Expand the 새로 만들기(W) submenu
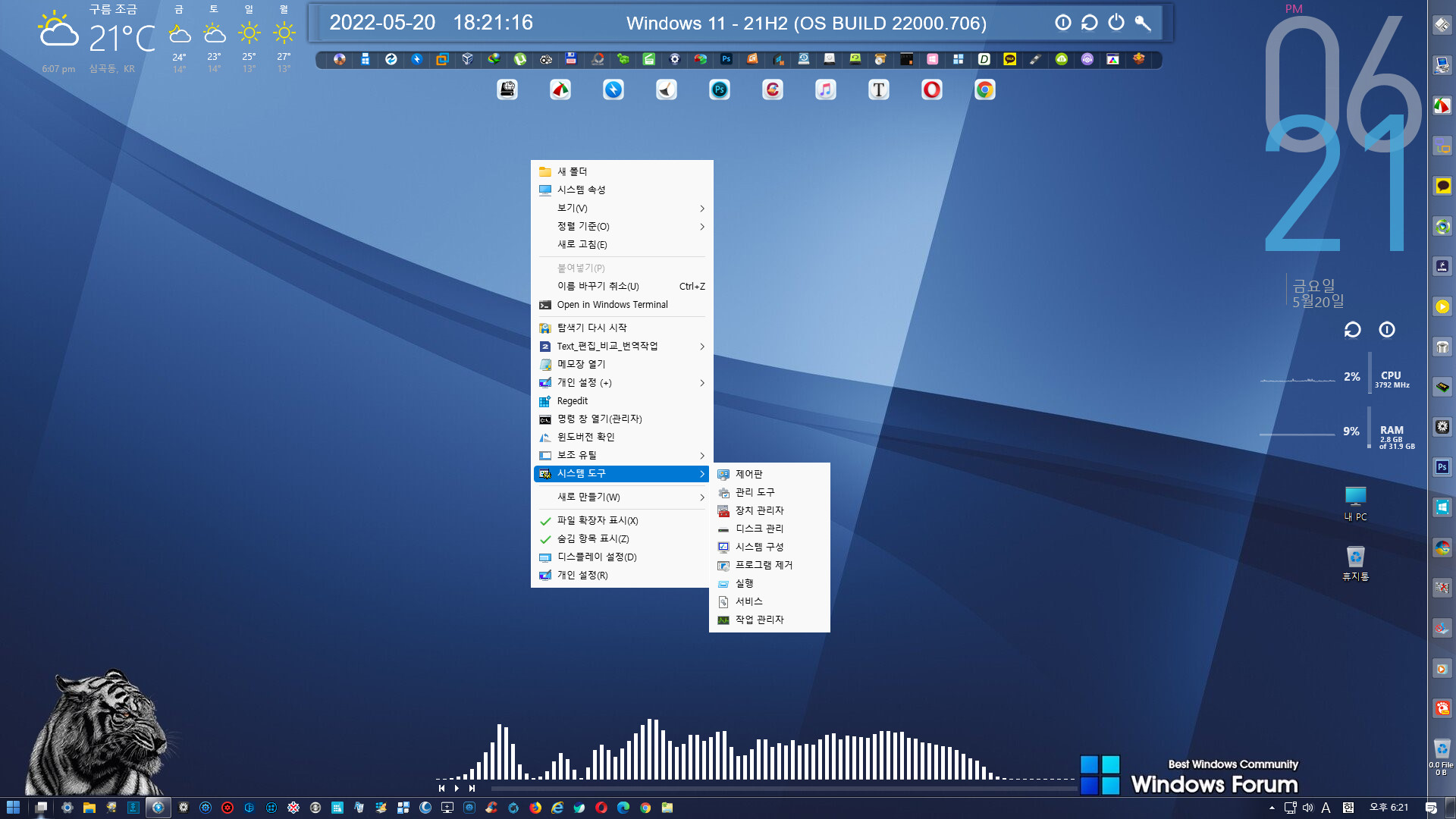This screenshot has width=1456, height=819. coord(622,497)
